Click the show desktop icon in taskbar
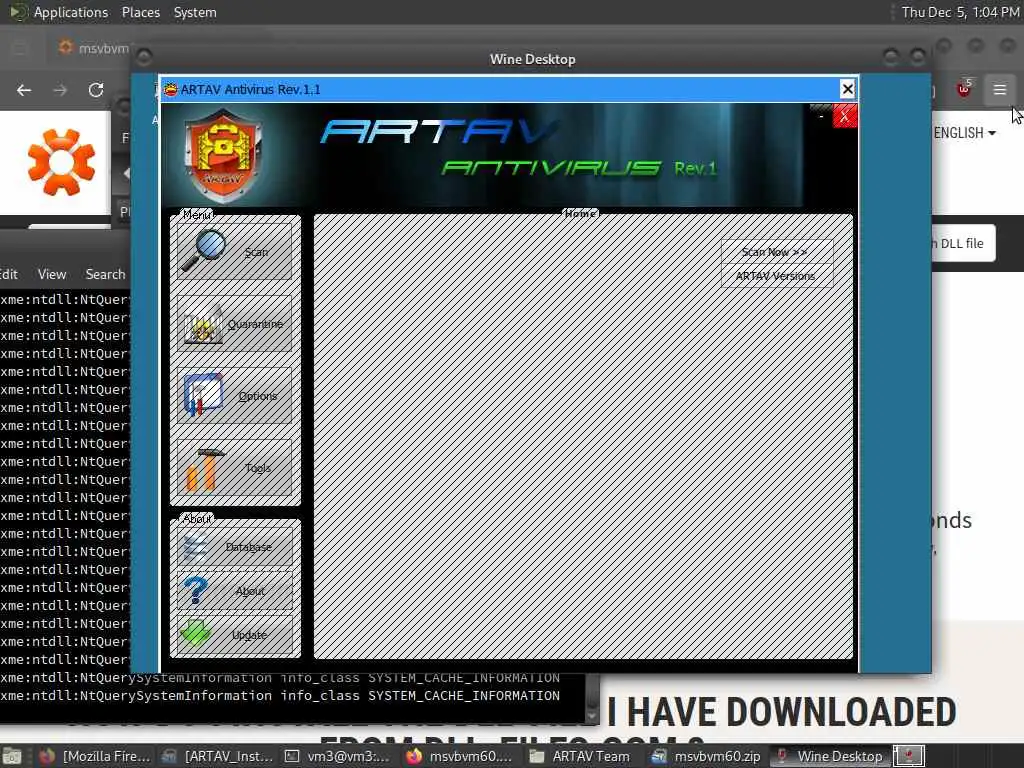1024x768 pixels. click(12, 757)
